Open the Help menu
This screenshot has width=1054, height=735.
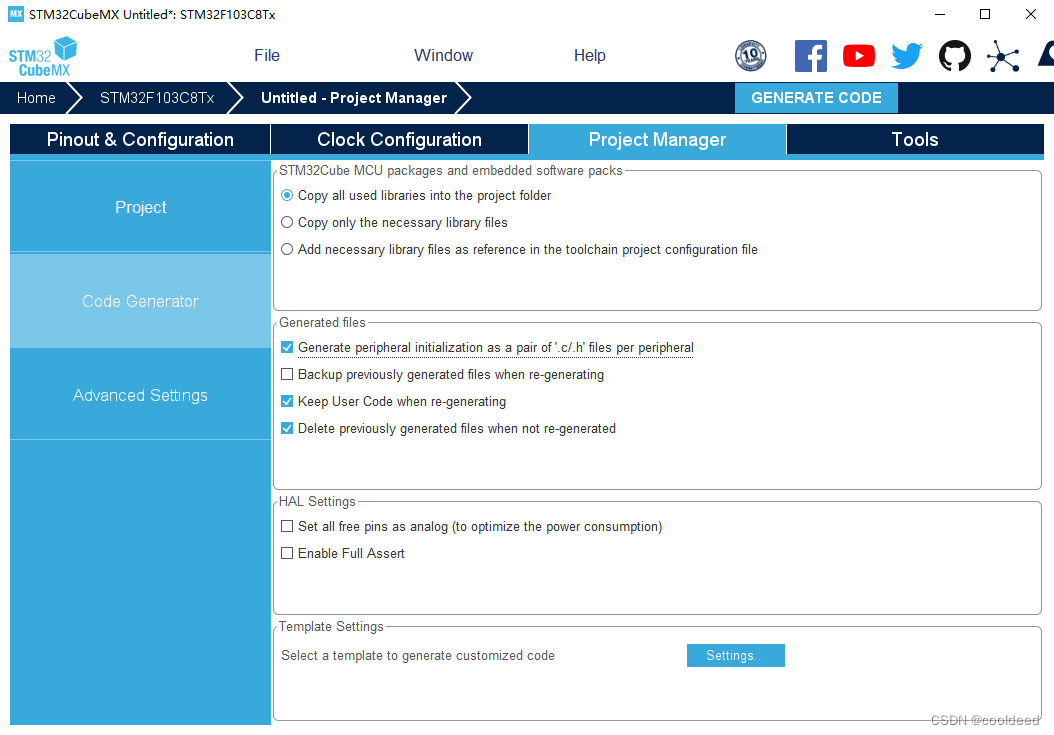point(590,56)
